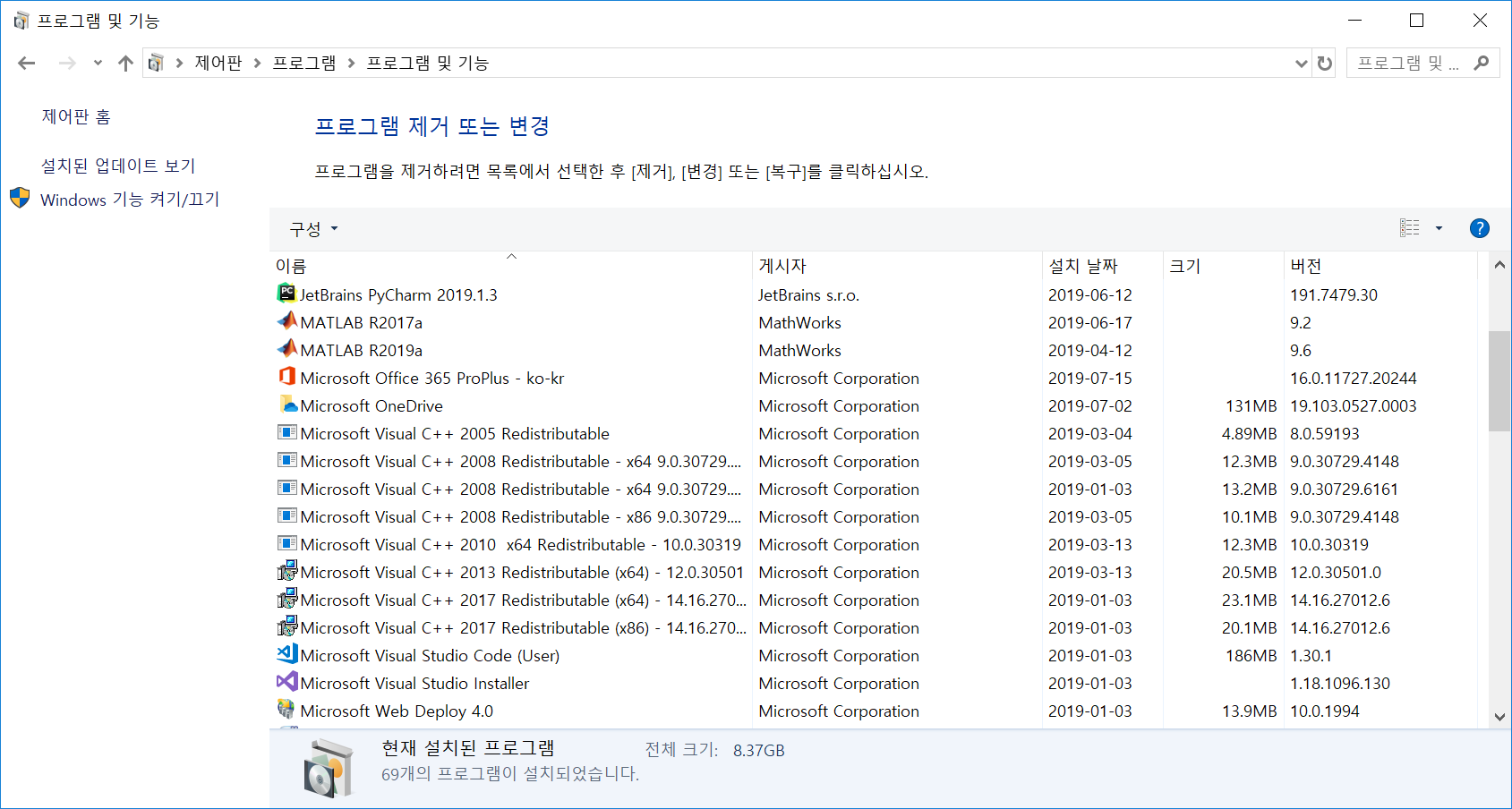The width and height of the screenshot is (1512, 809).
Task: Open the 제어판 홈 link
Action: [x=76, y=116]
